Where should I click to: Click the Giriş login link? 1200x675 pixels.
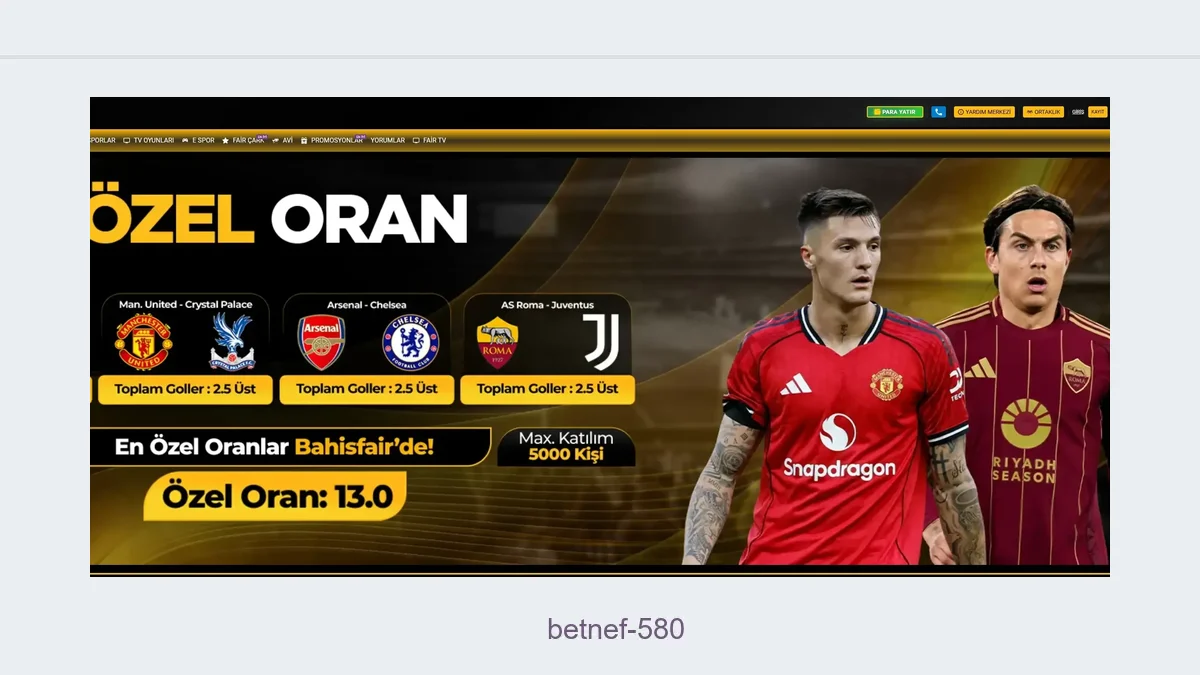(1078, 112)
